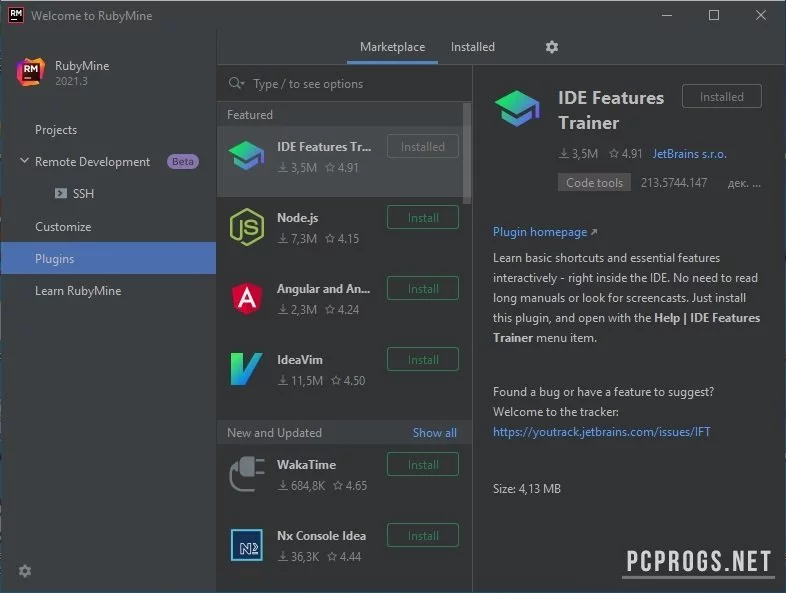The height and width of the screenshot is (593, 786).
Task: Select the Nx Console Idea name
Action: [321, 535]
